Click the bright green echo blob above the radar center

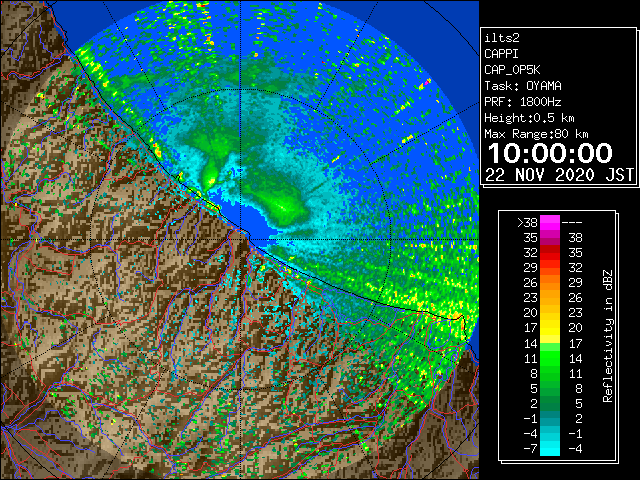(x=284, y=206)
